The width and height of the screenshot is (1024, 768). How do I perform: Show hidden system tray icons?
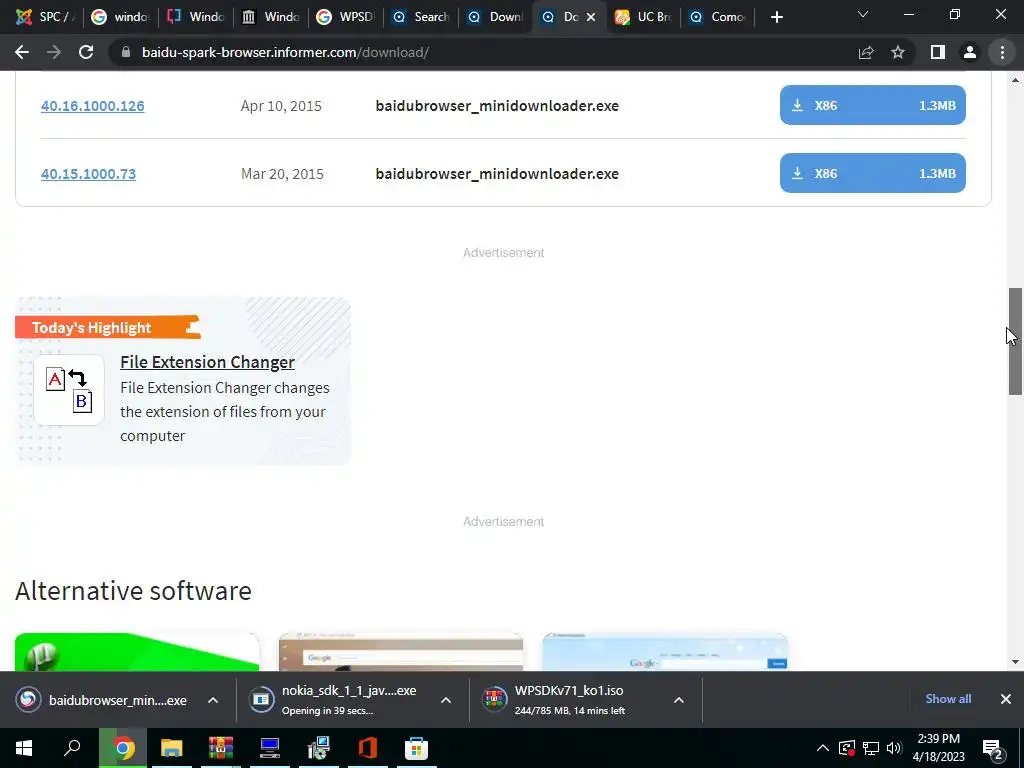(x=823, y=748)
